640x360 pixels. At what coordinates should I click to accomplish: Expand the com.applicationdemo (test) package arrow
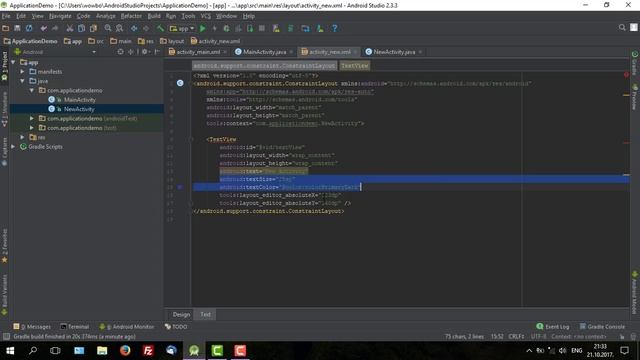31,128
